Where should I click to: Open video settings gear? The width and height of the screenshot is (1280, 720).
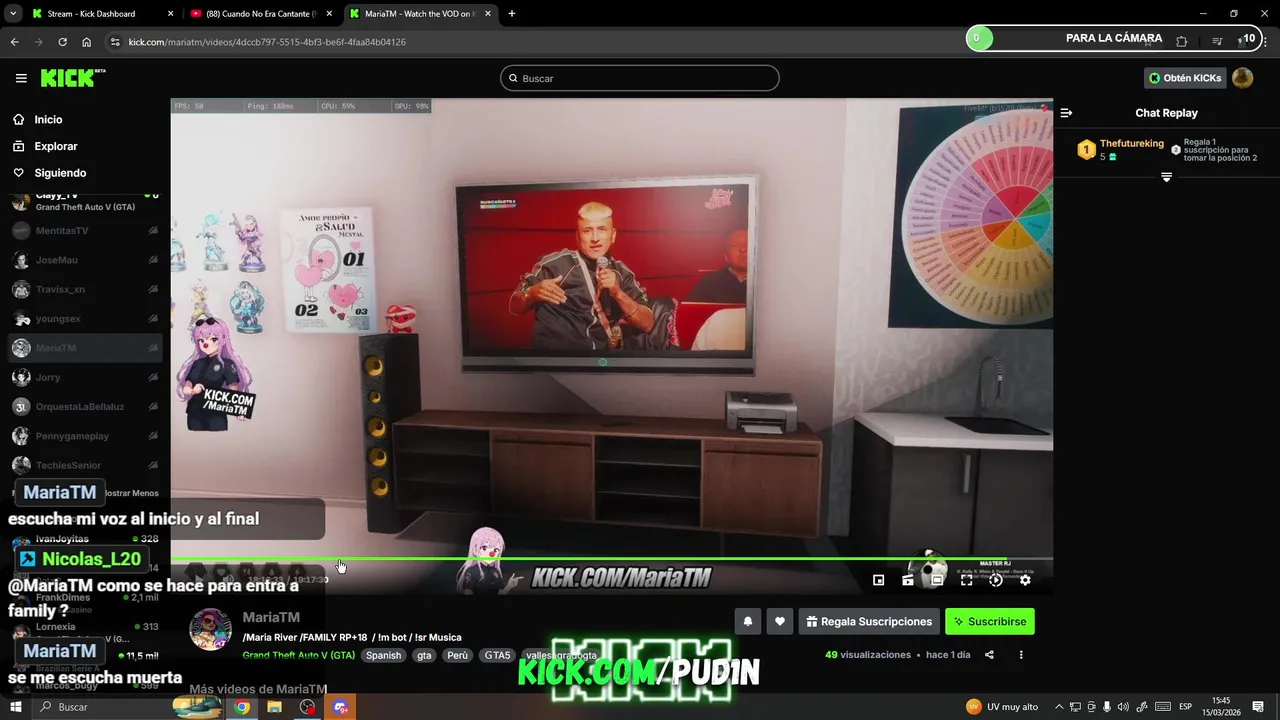[x=1025, y=580]
